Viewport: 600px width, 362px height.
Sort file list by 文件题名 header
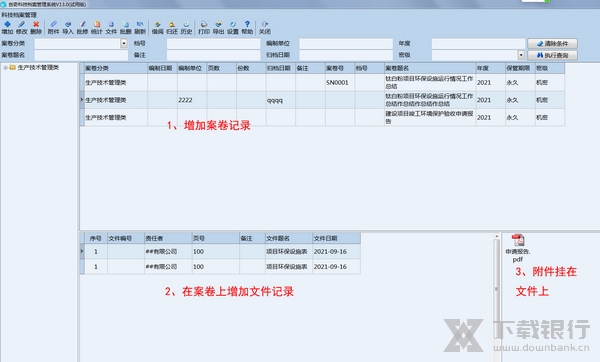click(x=289, y=238)
